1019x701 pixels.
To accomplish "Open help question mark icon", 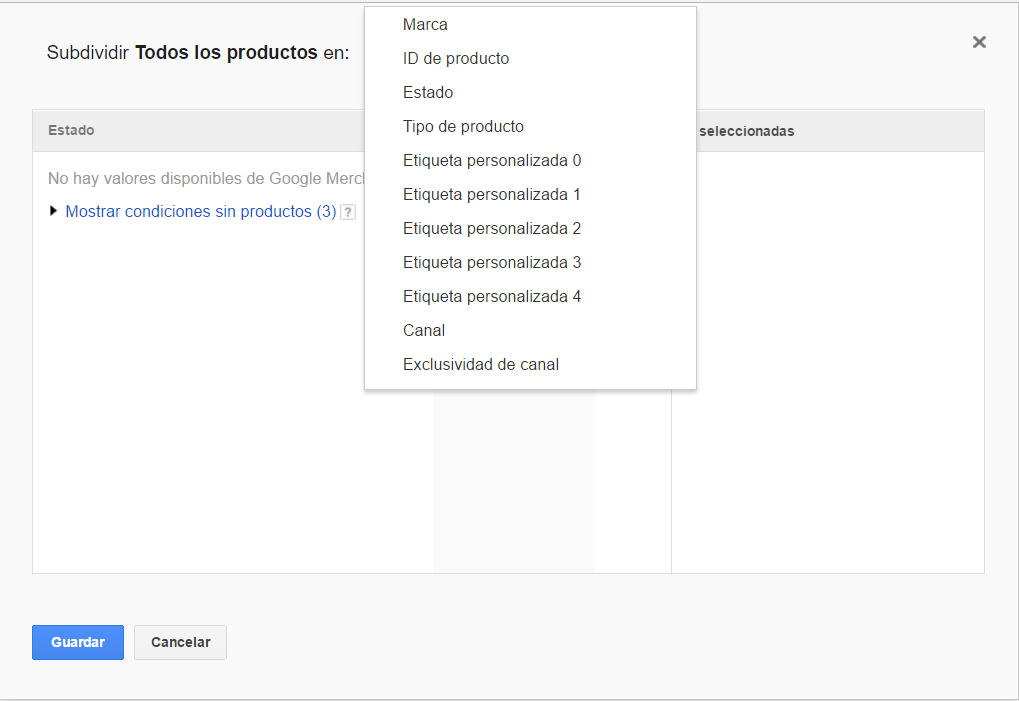I will coord(348,212).
